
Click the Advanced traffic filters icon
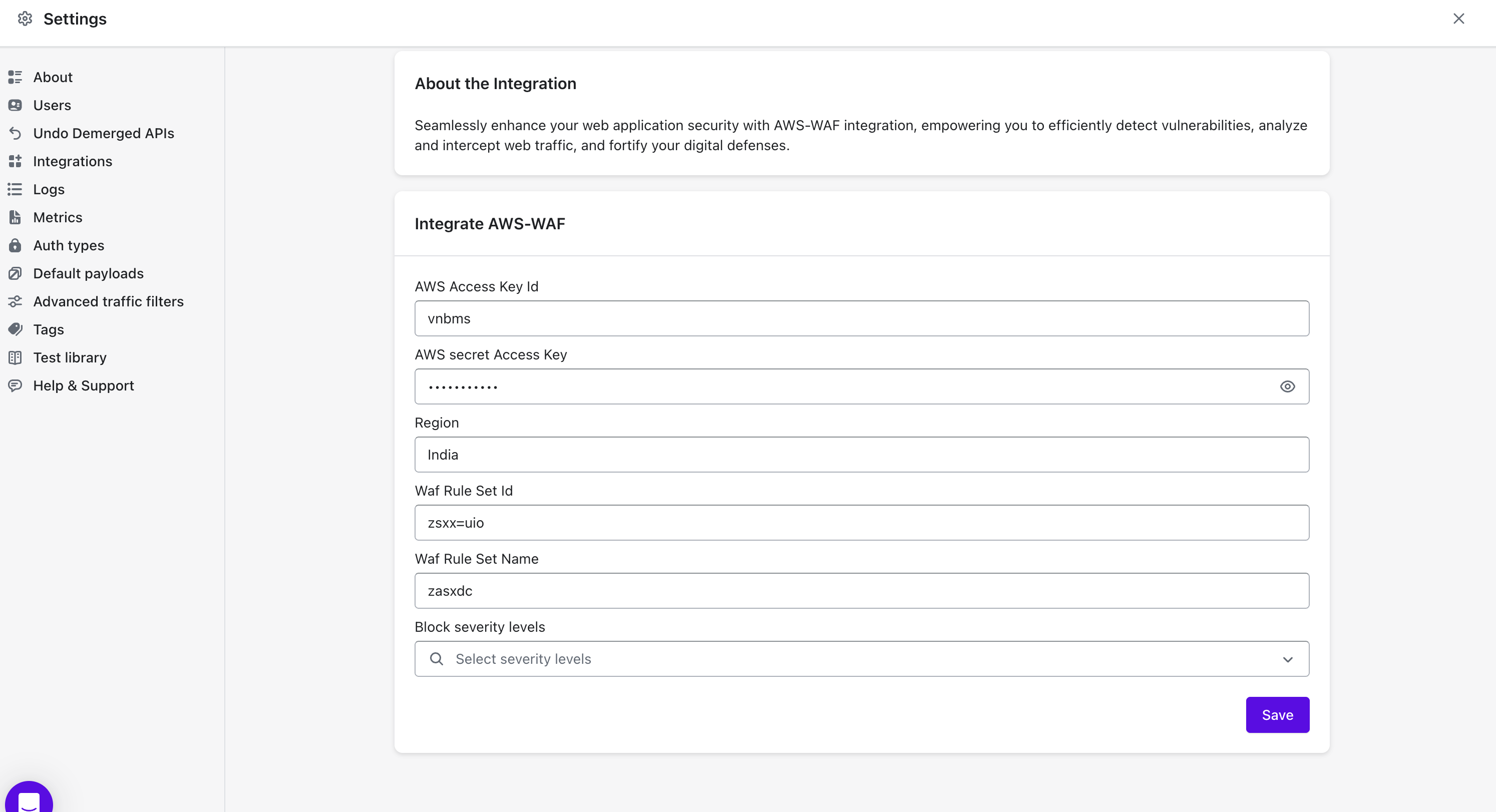[x=15, y=301]
